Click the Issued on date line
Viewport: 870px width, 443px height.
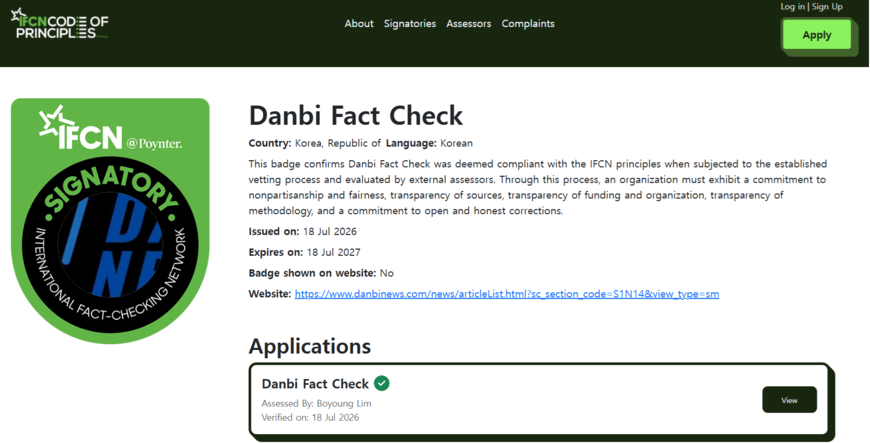click(303, 231)
